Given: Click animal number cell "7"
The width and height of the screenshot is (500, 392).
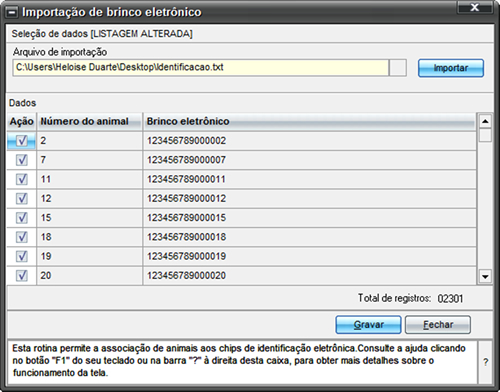Looking at the screenshot, I should [x=90, y=160].
